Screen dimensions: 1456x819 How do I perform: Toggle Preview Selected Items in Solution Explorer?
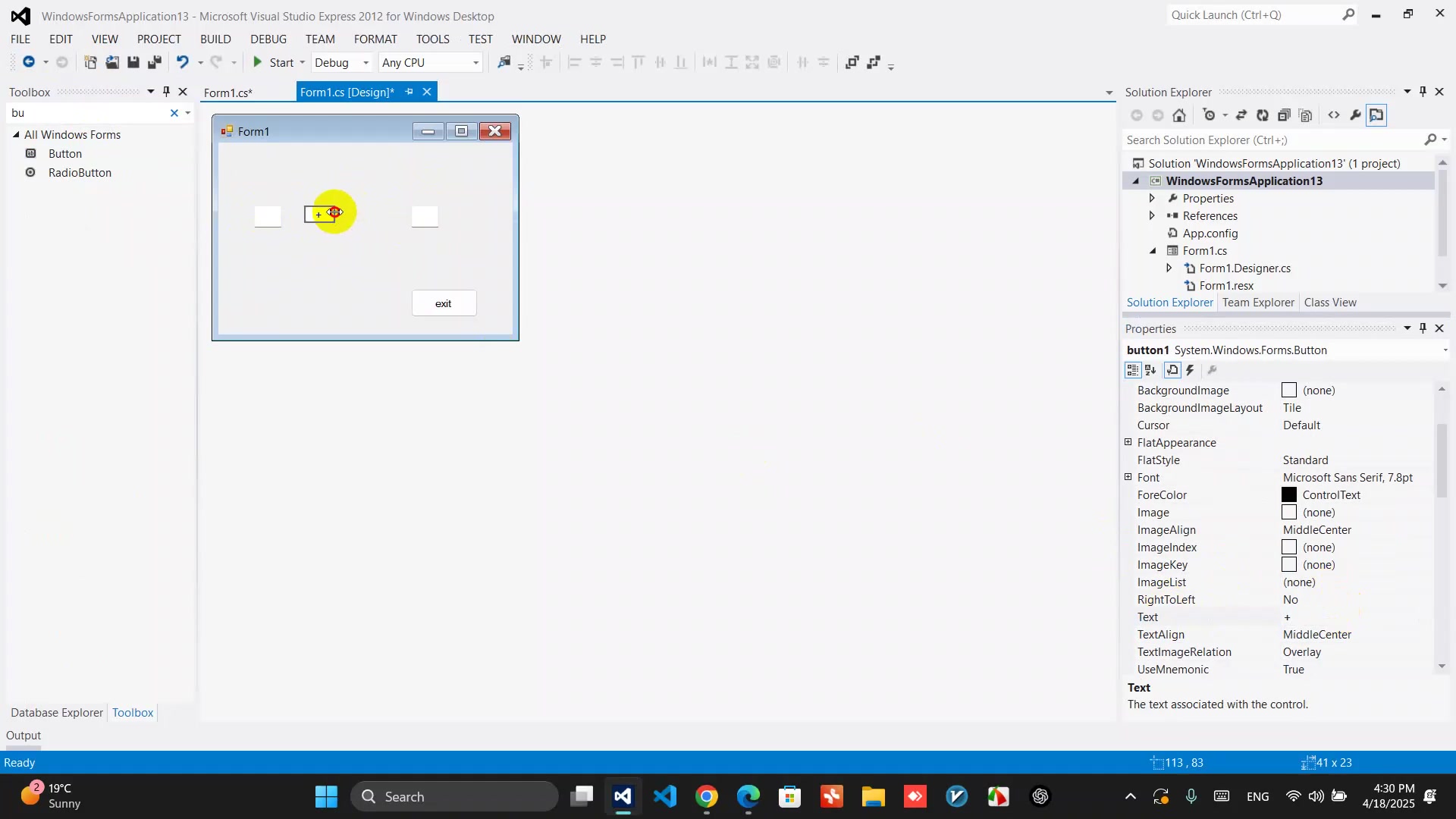coord(1376,115)
